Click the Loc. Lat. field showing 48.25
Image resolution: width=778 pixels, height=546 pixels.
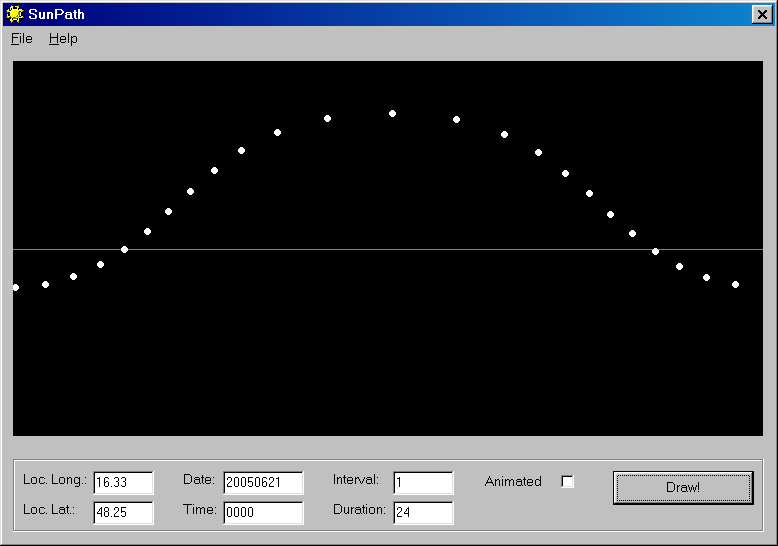(x=124, y=512)
